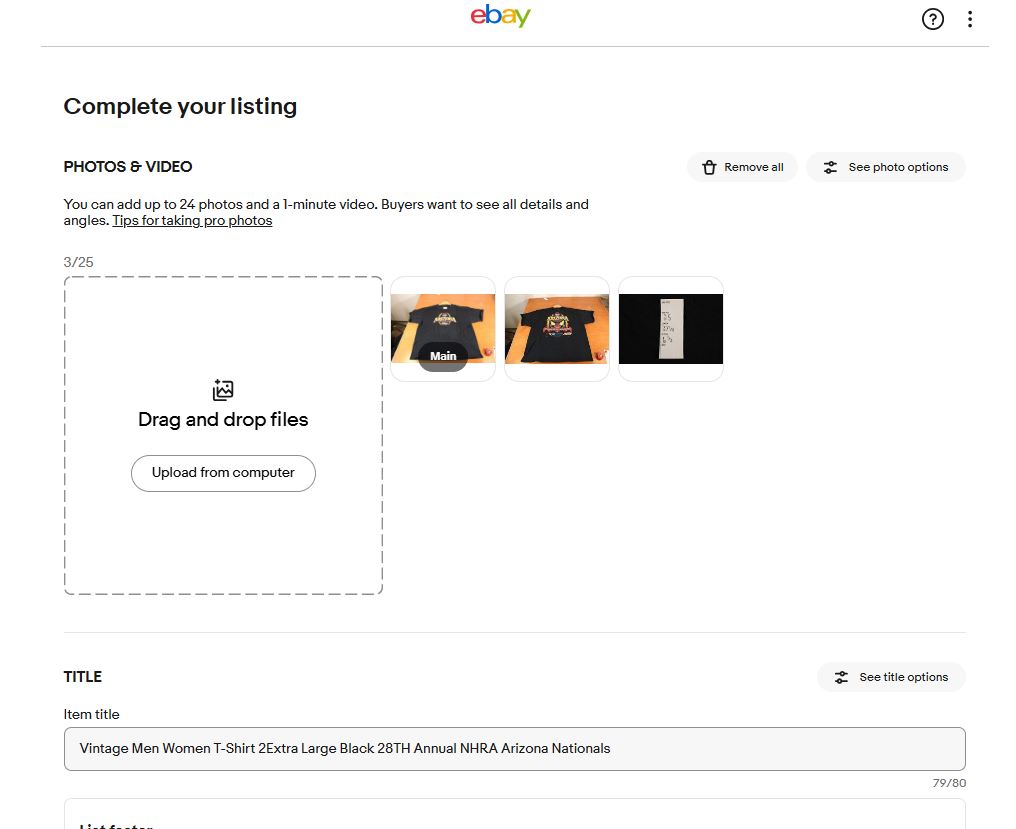1016x829 pixels.
Task: Click the Drag and drop files area
Action: [x=223, y=436]
